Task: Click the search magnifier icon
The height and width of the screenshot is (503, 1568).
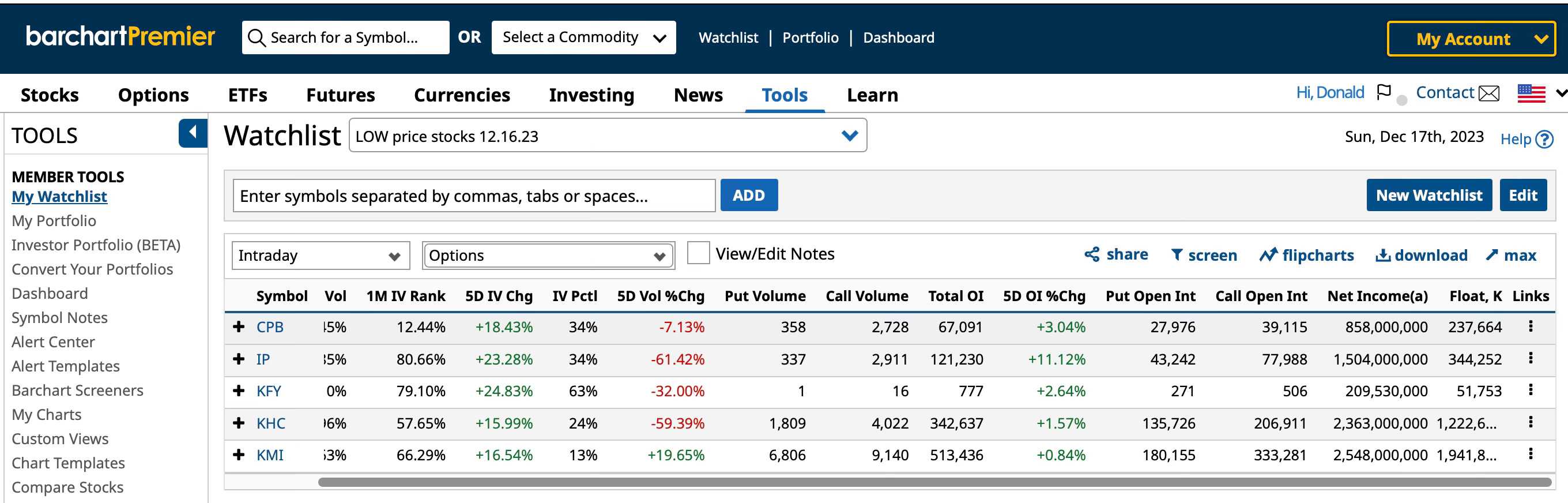Action: coord(257,37)
